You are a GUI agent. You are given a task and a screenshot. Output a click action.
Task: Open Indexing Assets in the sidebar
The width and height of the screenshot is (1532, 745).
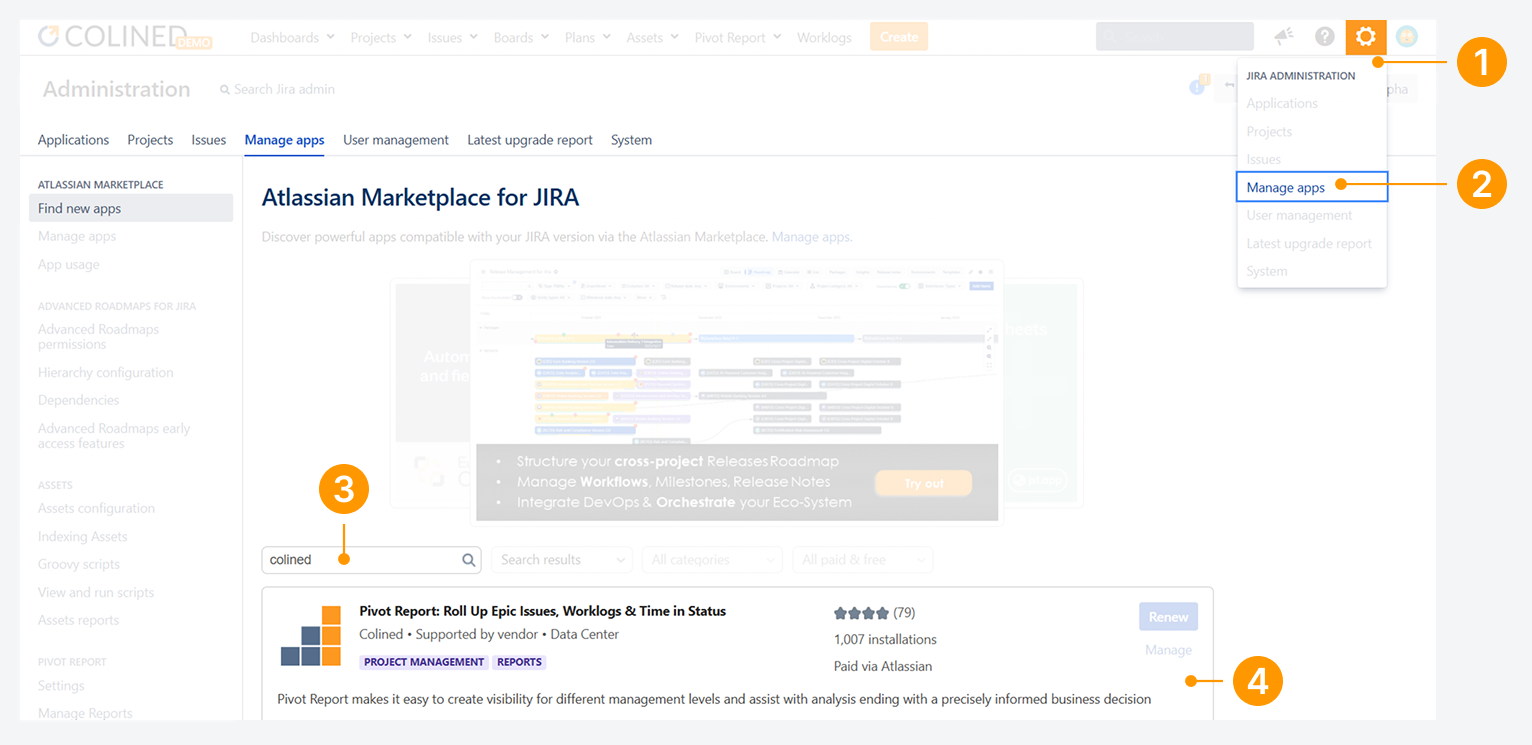[x=83, y=536]
